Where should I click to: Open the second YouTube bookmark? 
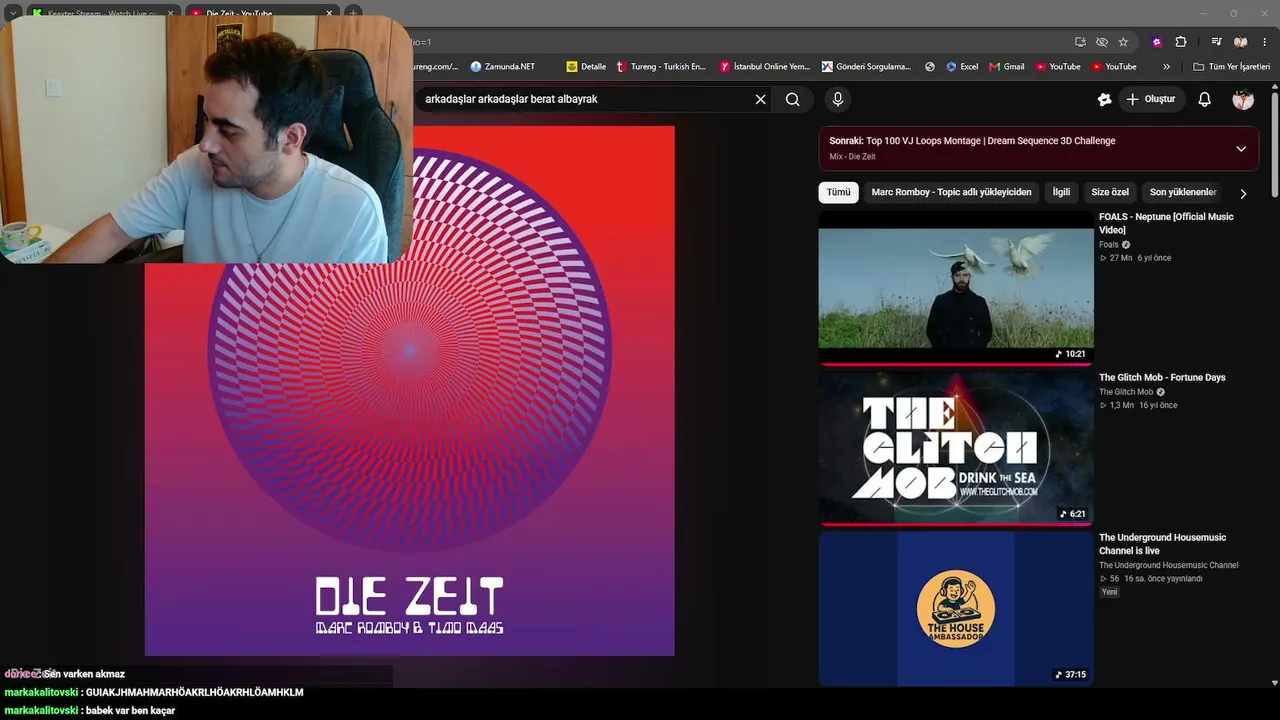point(1114,67)
